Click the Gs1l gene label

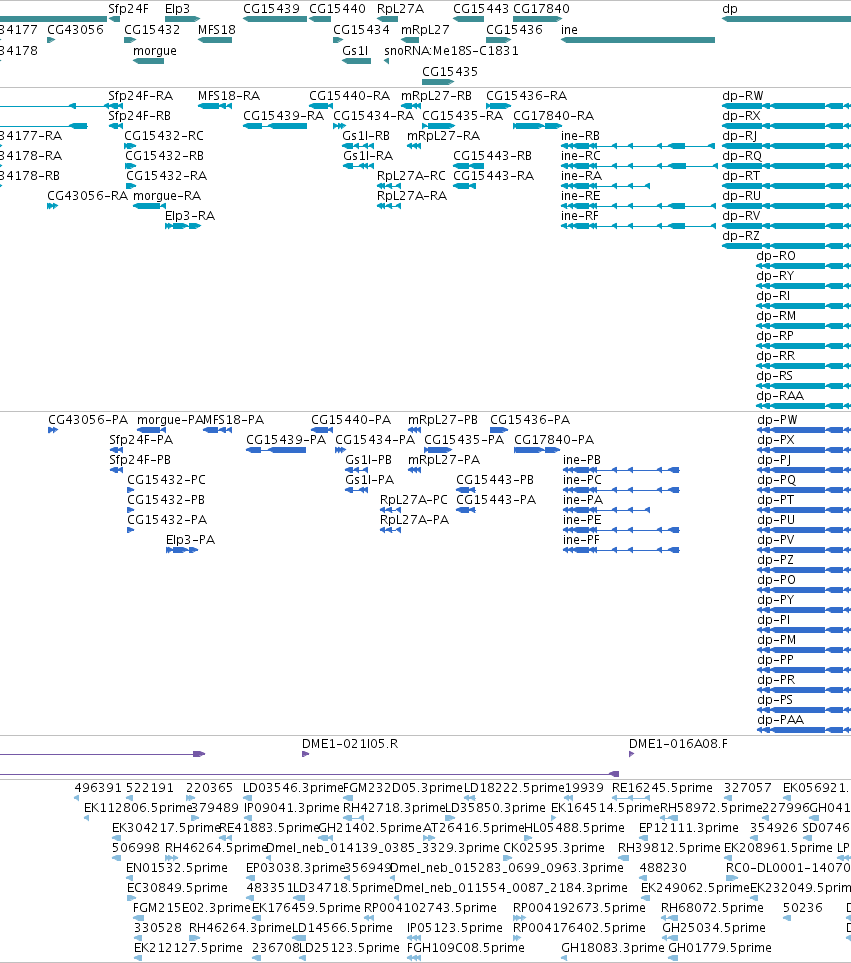coord(356,50)
